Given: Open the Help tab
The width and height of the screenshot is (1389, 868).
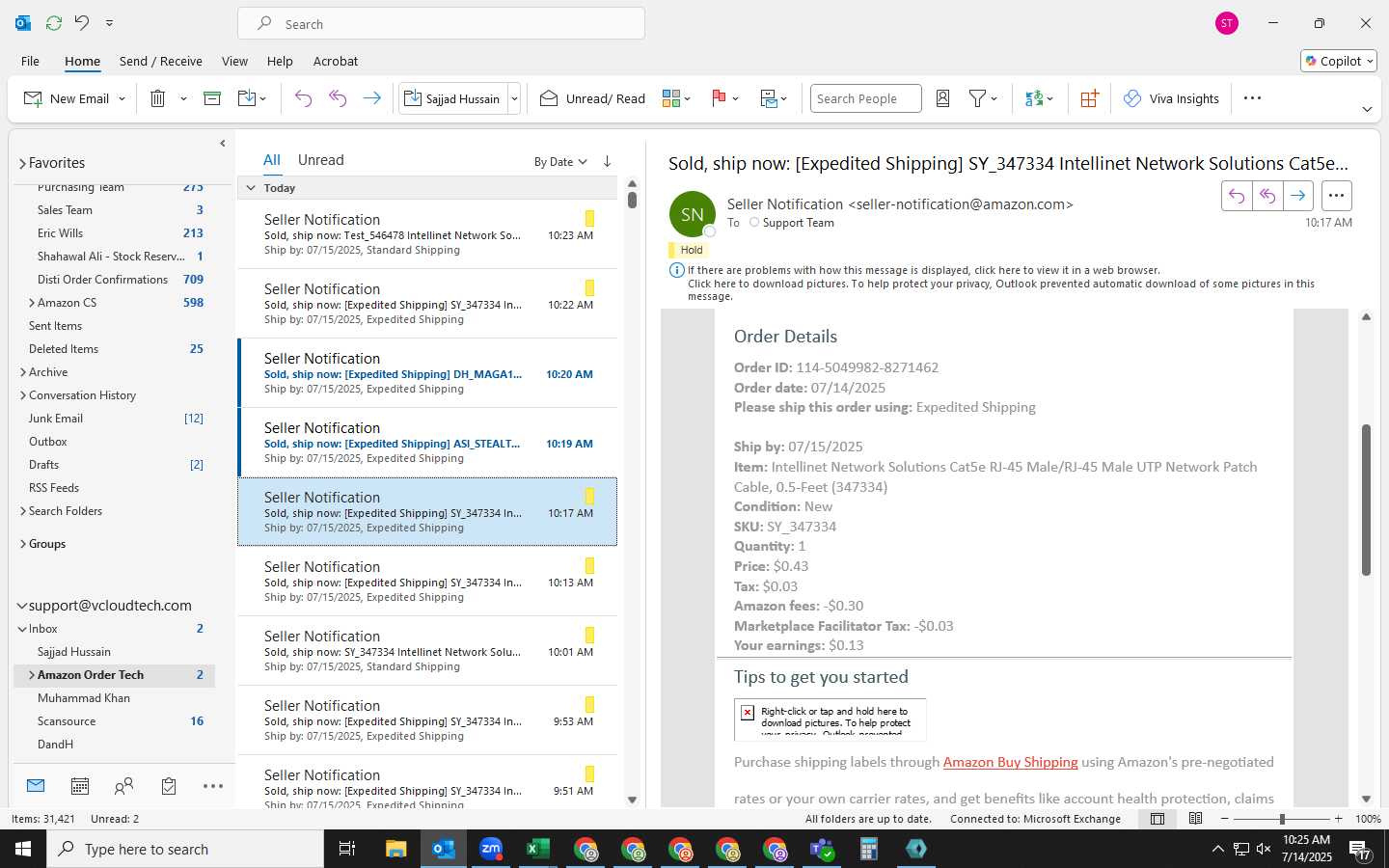Looking at the screenshot, I should (280, 61).
